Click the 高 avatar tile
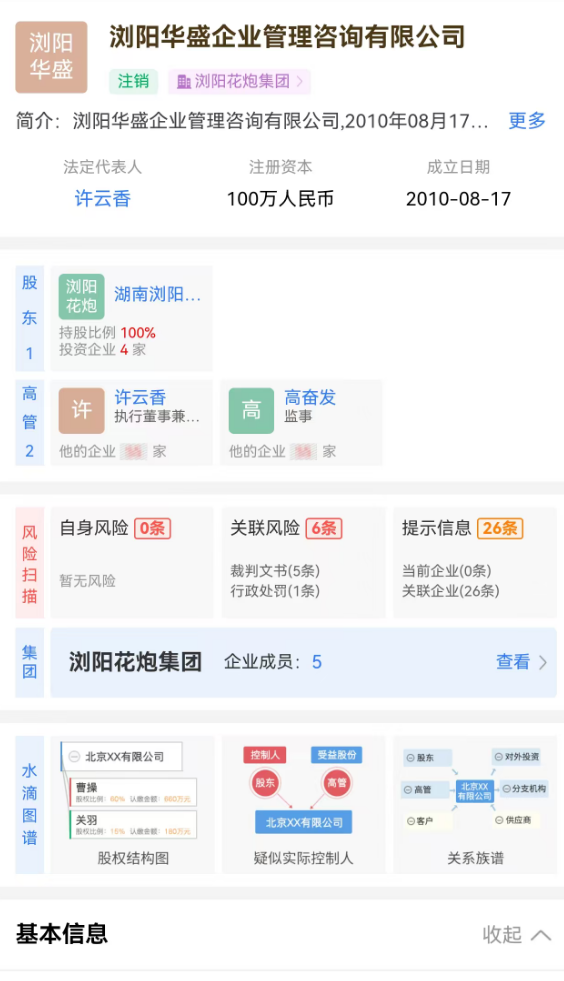Screen dimensions: 564x981 pos(251,410)
